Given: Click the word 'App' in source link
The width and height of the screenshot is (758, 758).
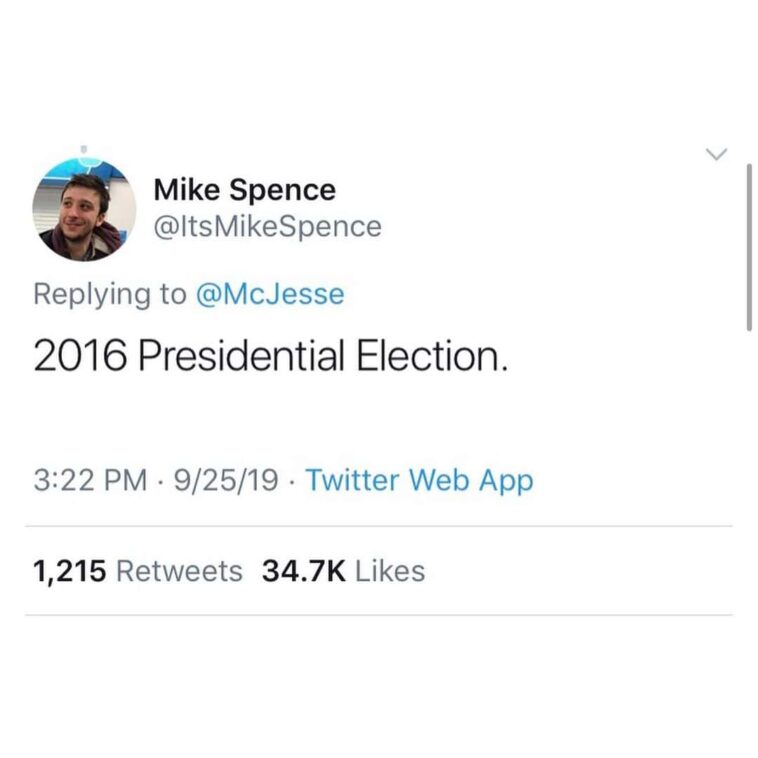Looking at the screenshot, I should [x=506, y=481].
